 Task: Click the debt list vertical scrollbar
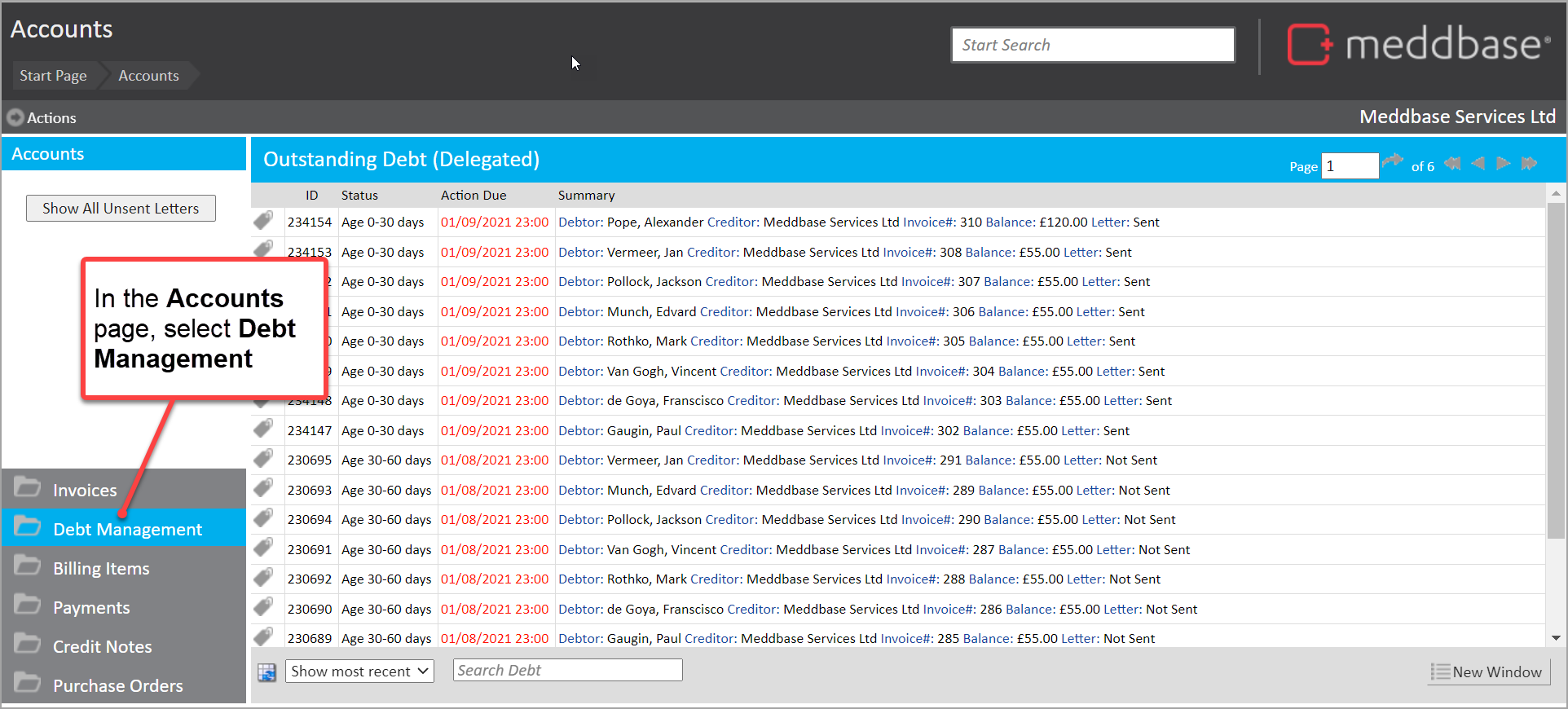1555,367
